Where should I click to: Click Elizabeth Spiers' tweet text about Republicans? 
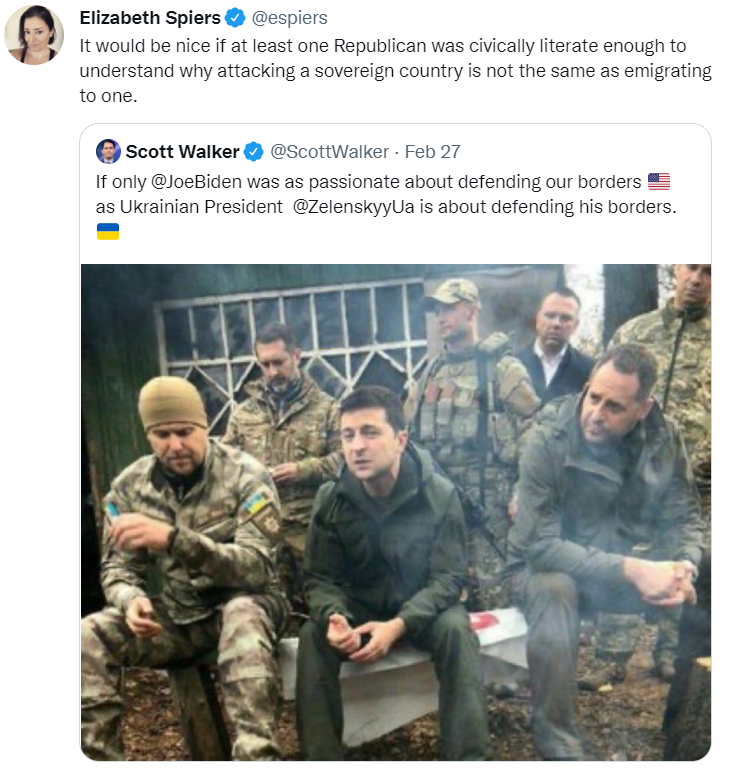coord(396,71)
